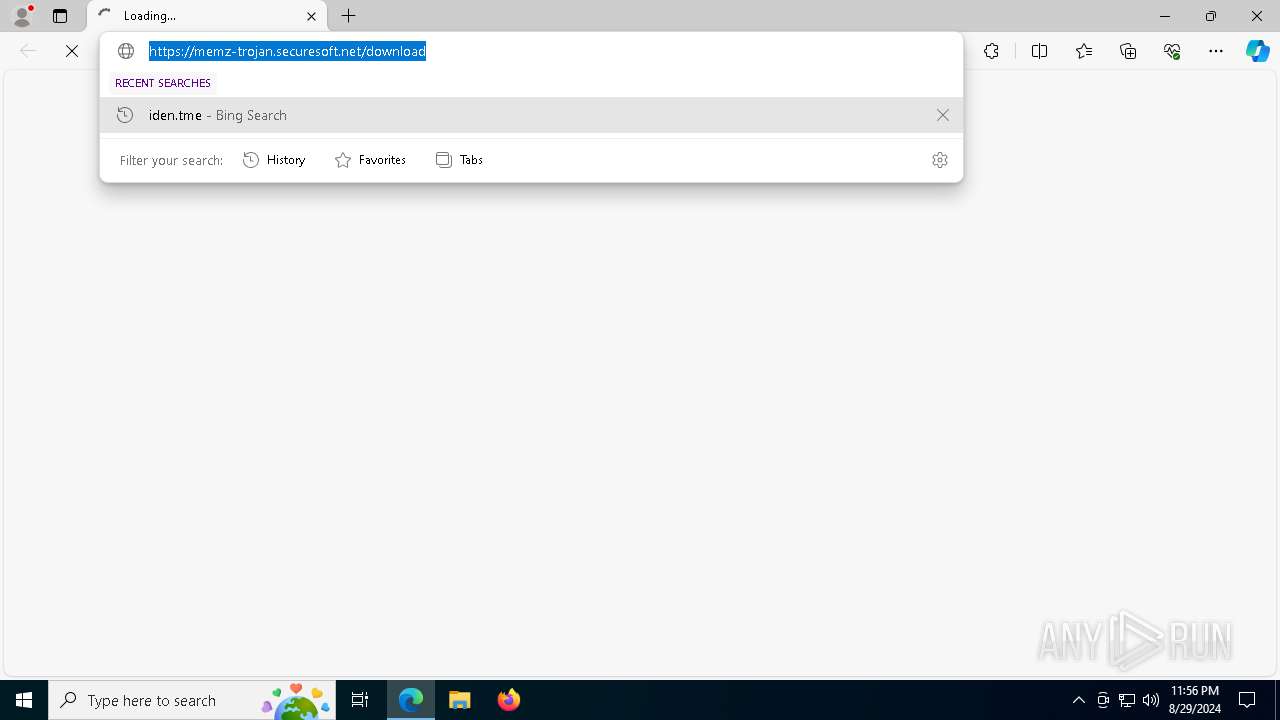Image resolution: width=1280 pixels, height=720 pixels.
Task: Open the Collections icon
Action: pyautogui.click(x=1128, y=51)
